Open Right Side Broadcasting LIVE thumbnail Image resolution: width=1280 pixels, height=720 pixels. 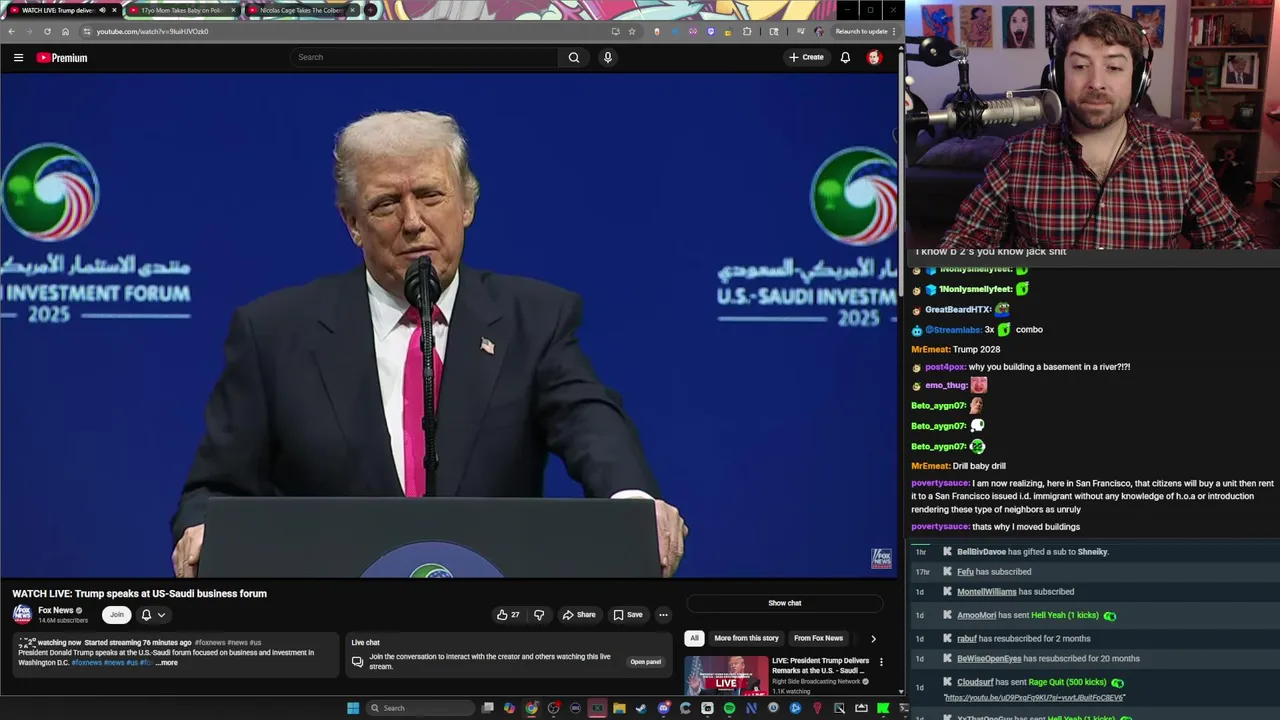coord(727,676)
